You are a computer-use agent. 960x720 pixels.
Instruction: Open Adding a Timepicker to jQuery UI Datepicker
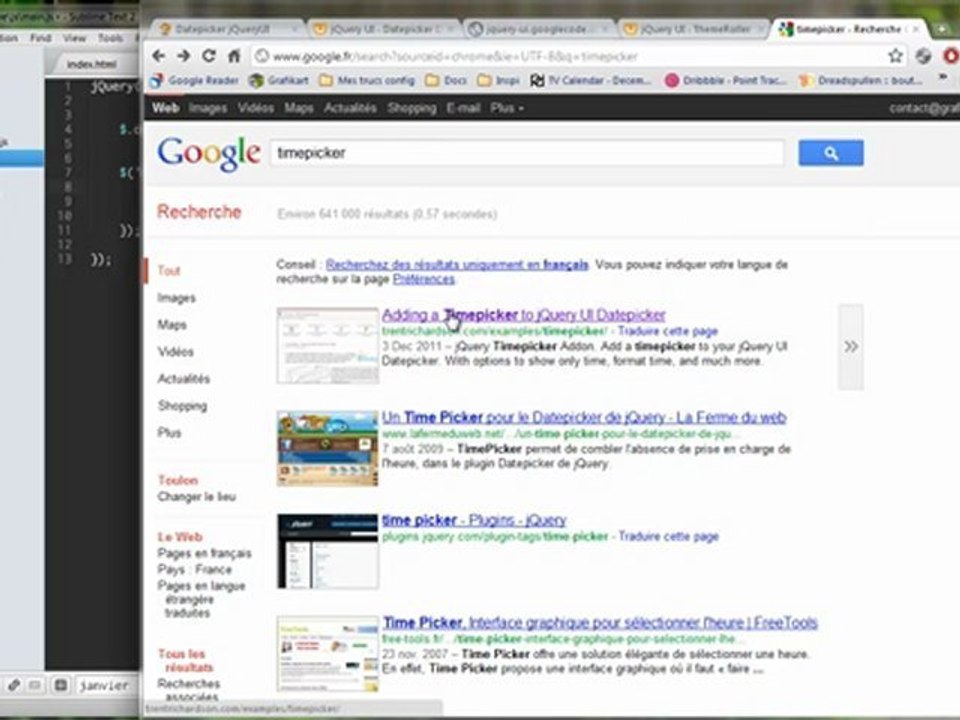(523, 315)
